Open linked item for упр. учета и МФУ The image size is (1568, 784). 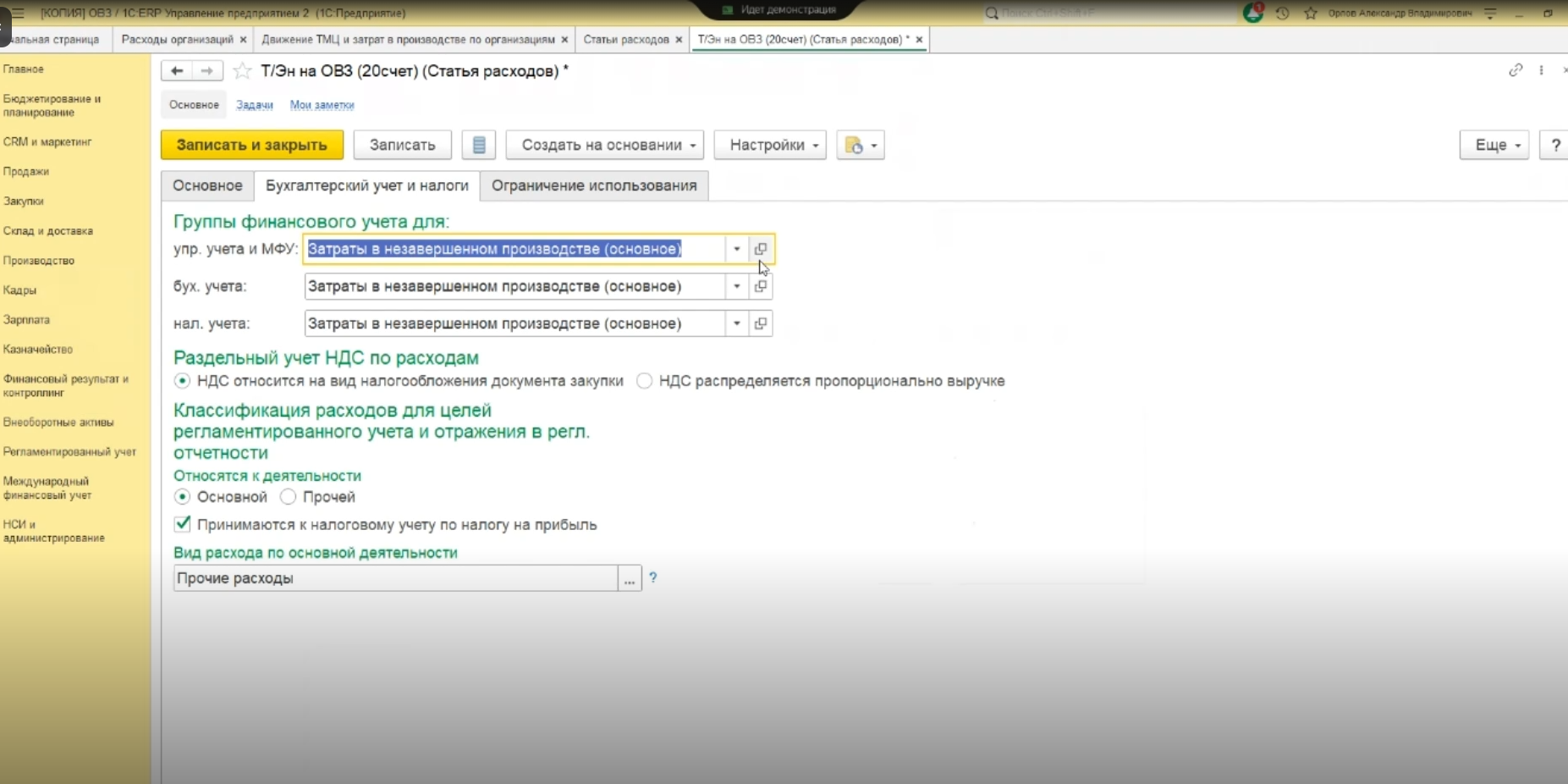coord(761,249)
